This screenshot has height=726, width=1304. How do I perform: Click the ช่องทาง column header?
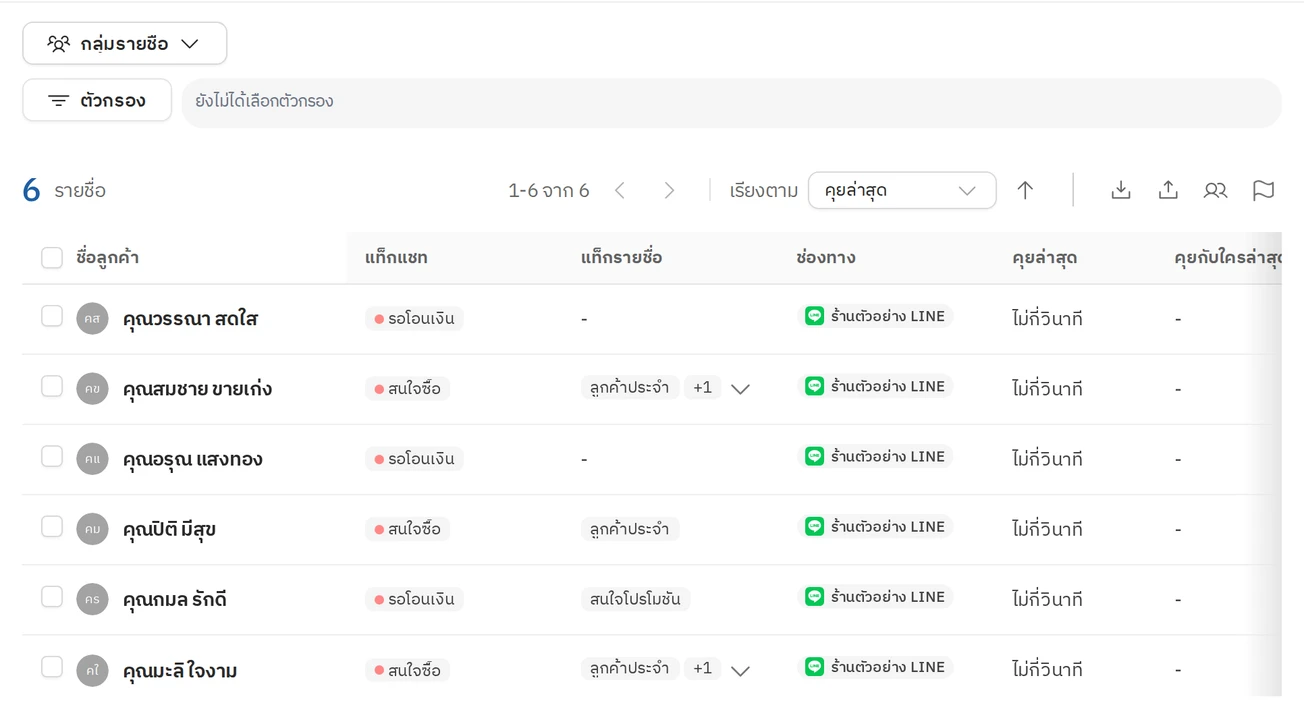pyautogui.click(x=825, y=258)
